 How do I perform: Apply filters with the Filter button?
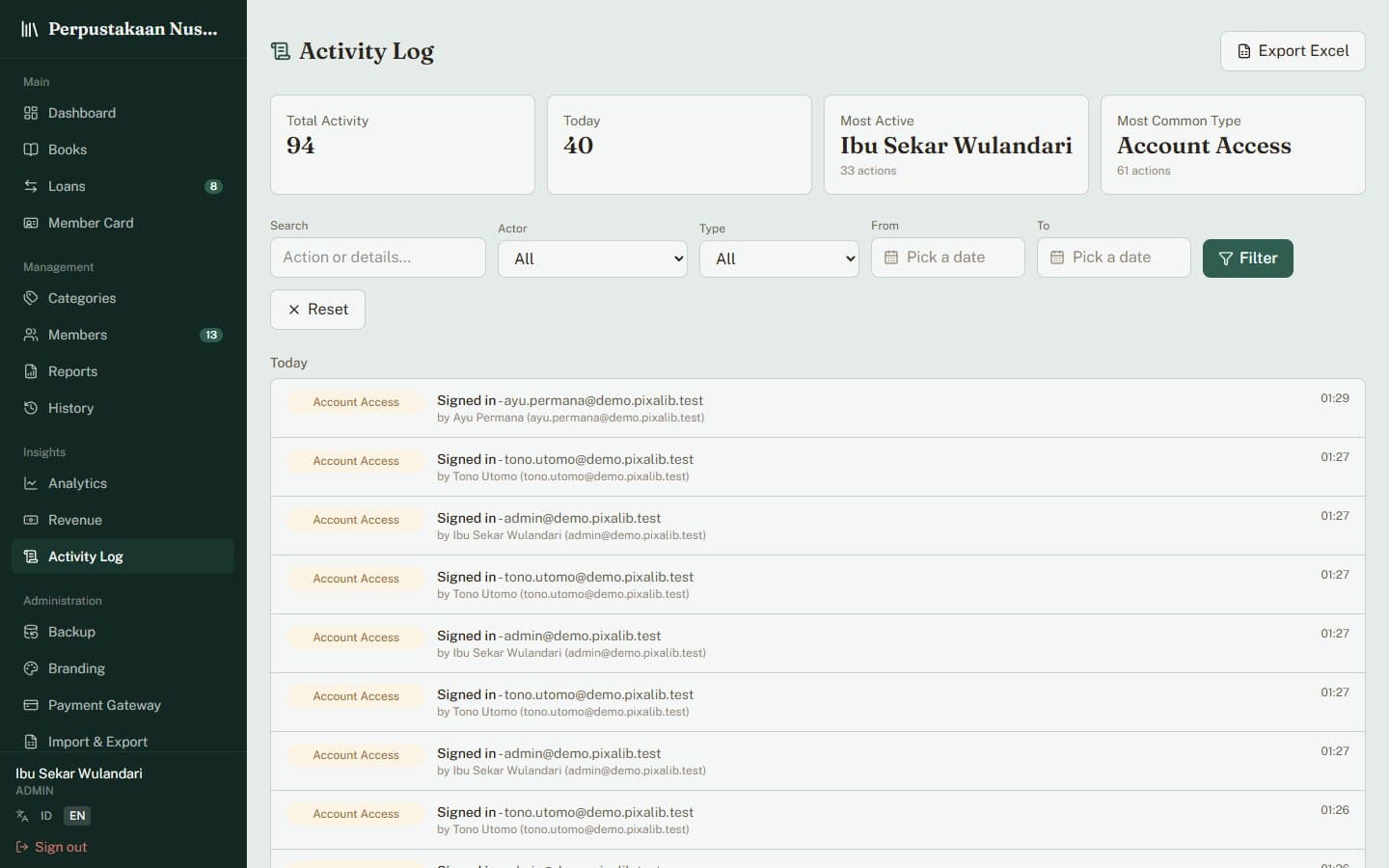click(1248, 258)
